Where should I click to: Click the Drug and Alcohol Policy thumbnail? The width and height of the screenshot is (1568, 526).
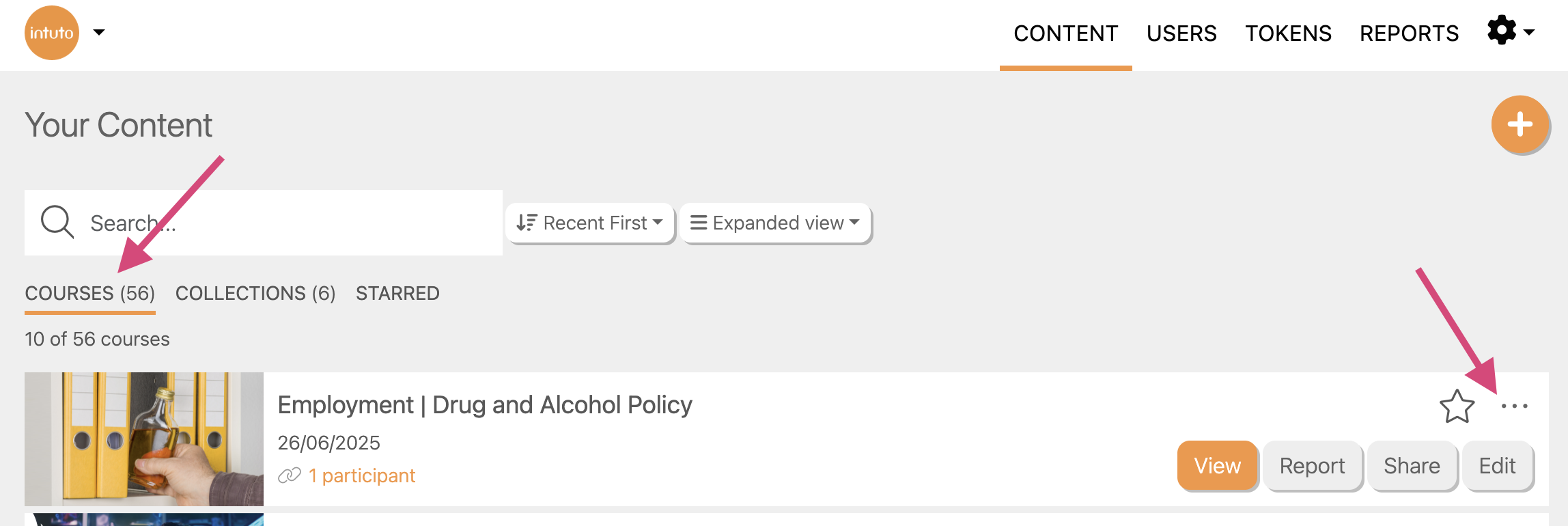point(144,439)
